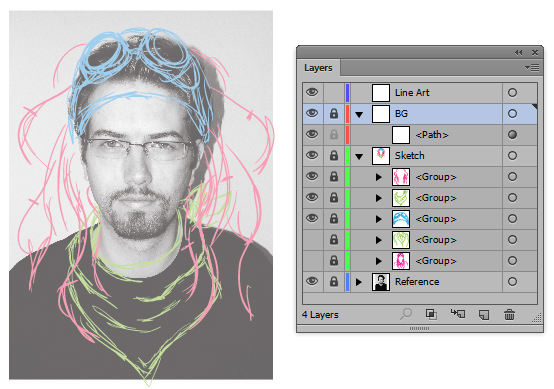The height and width of the screenshot is (389, 554).
Task: Click lock icon on hidden magenta <Group>
Action: coord(334,261)
